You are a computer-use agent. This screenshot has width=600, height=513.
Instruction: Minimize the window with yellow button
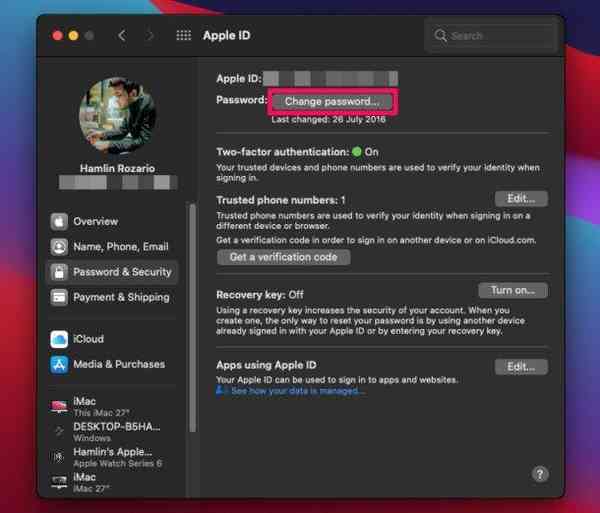[73, 36]
